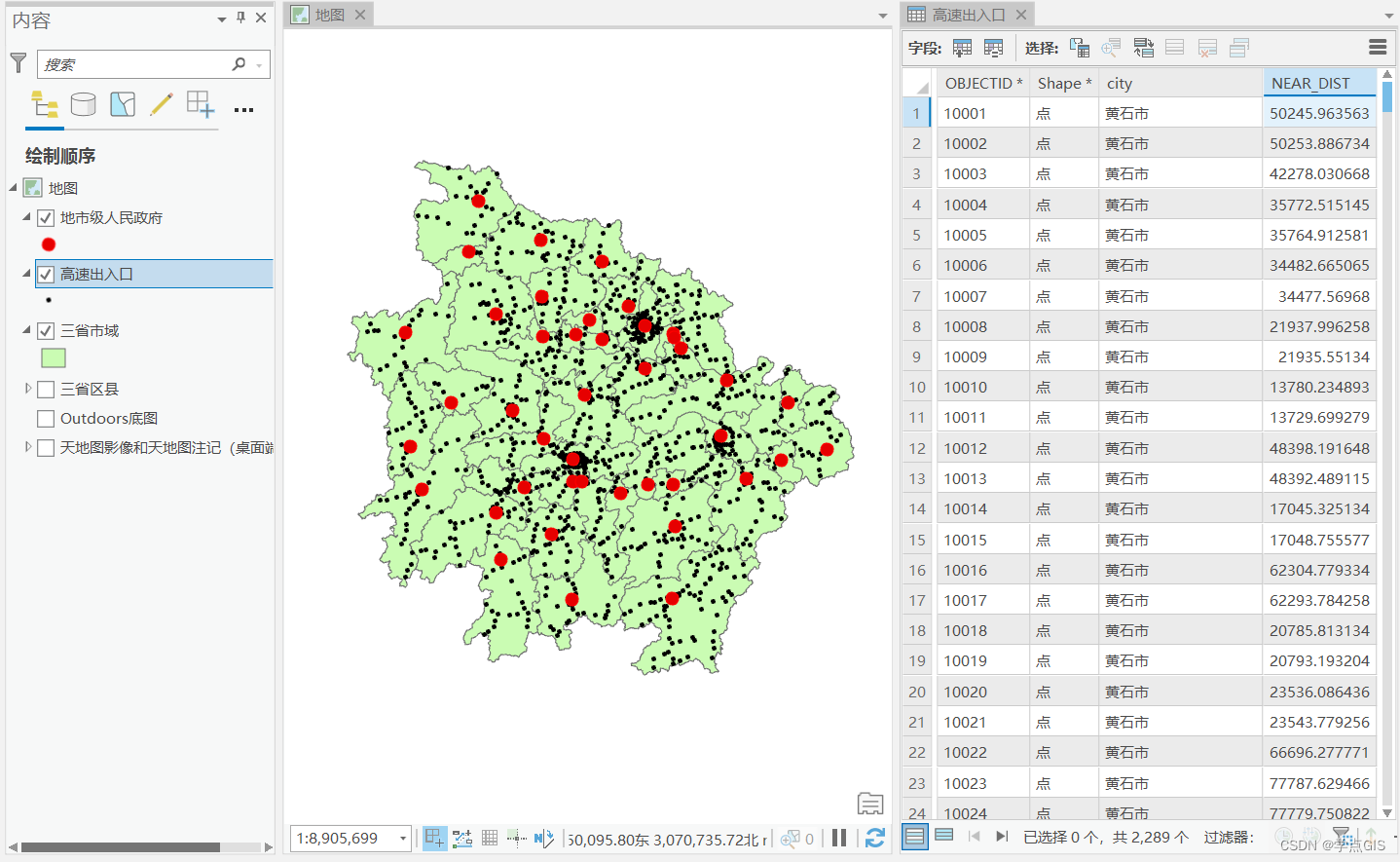Click the Snapping icon below the map
The image size is (1400, 862).
[x=434, y=838]
